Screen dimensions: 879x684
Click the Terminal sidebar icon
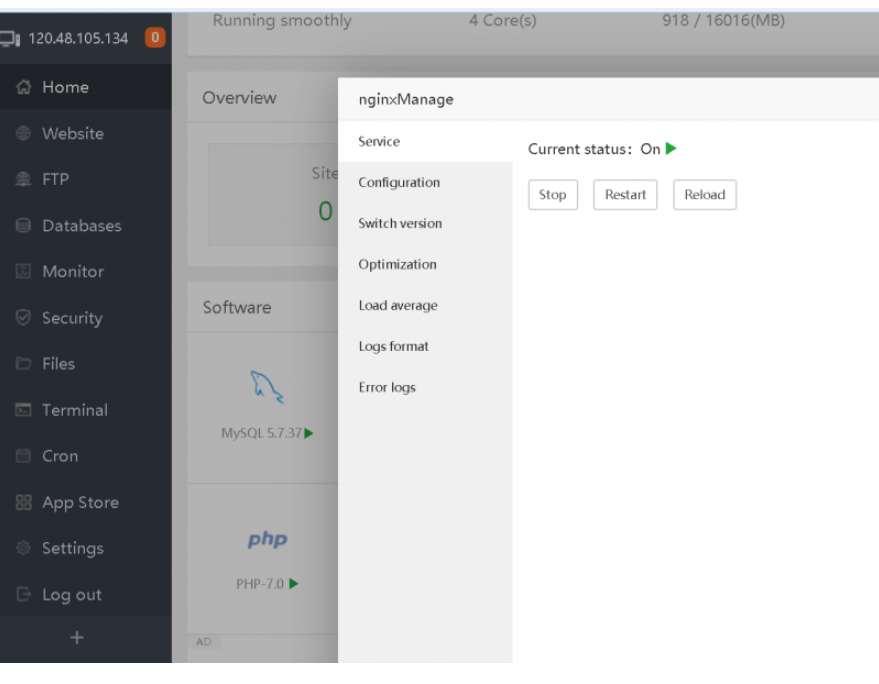click(24, 410)
